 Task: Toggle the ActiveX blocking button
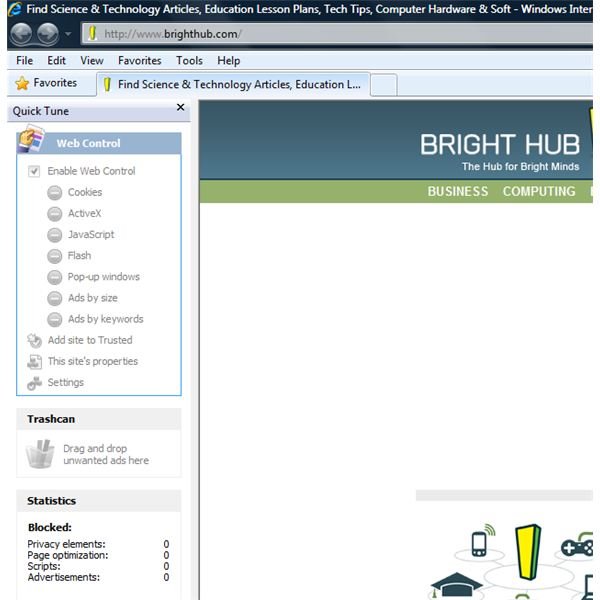pyautogui.click(x=55, y=214)
